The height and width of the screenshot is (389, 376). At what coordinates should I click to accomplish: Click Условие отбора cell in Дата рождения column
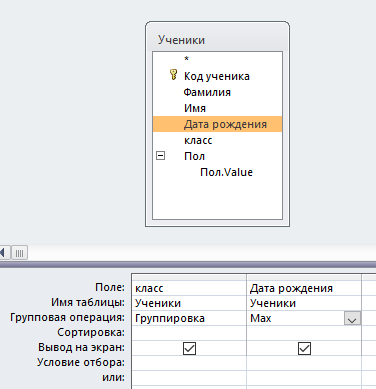304,363
